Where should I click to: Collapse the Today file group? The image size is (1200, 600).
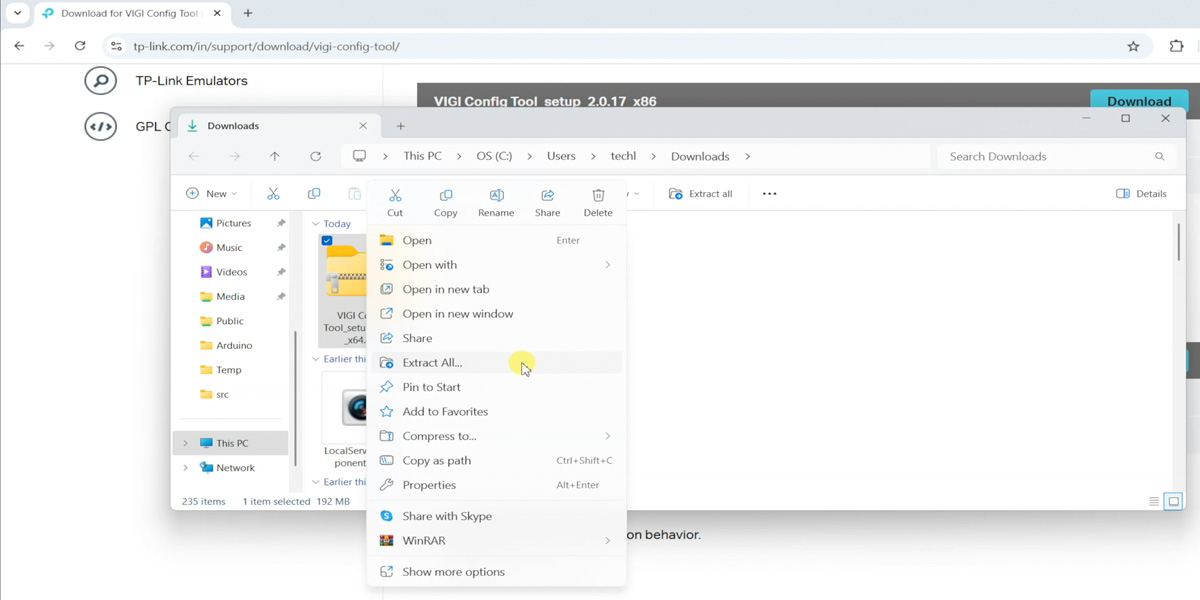pyautogui.click(x=316, y=224)
